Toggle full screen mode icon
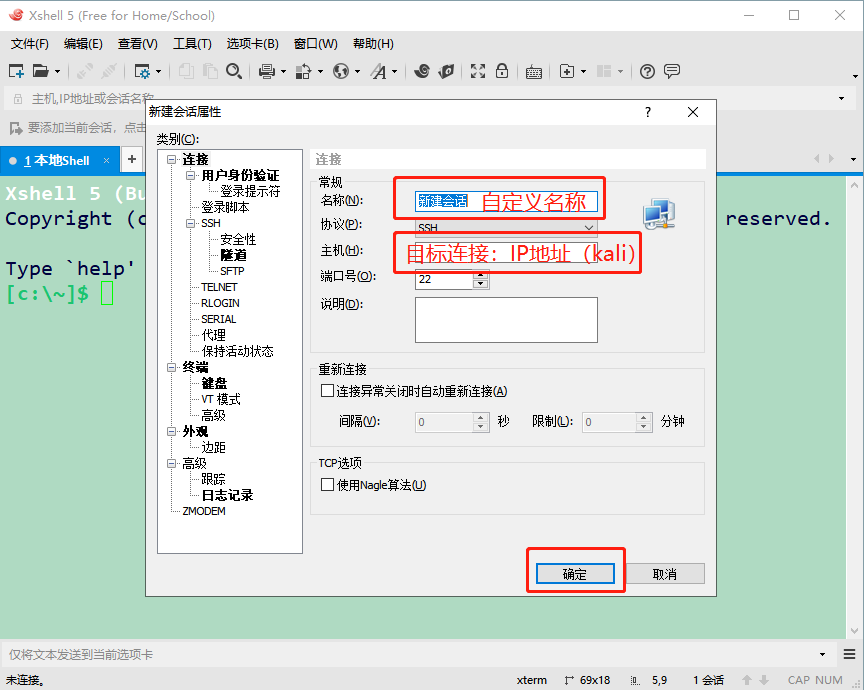 coord(476,71)
